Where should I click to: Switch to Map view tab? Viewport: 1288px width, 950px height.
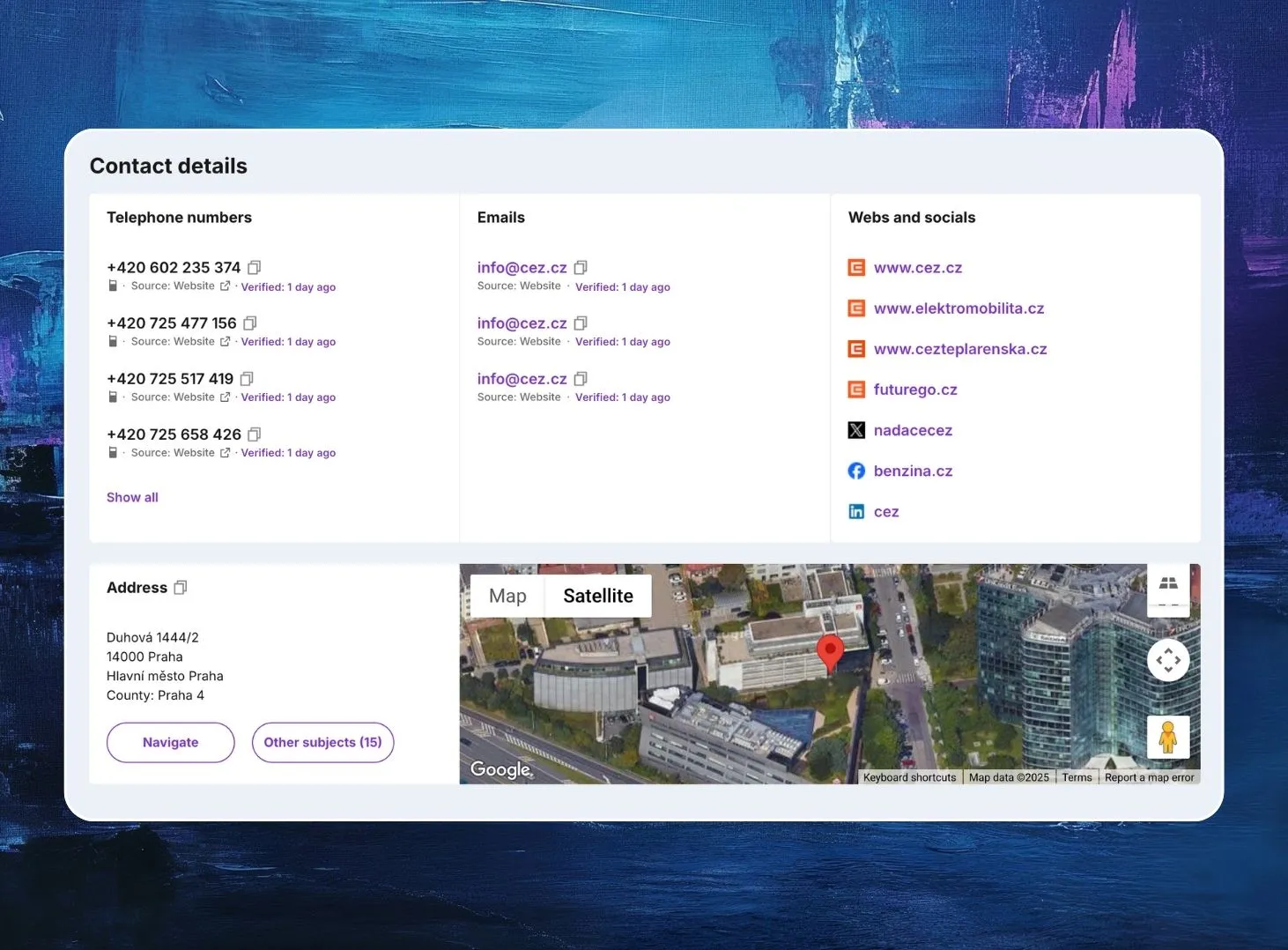[x=507, y=596]
